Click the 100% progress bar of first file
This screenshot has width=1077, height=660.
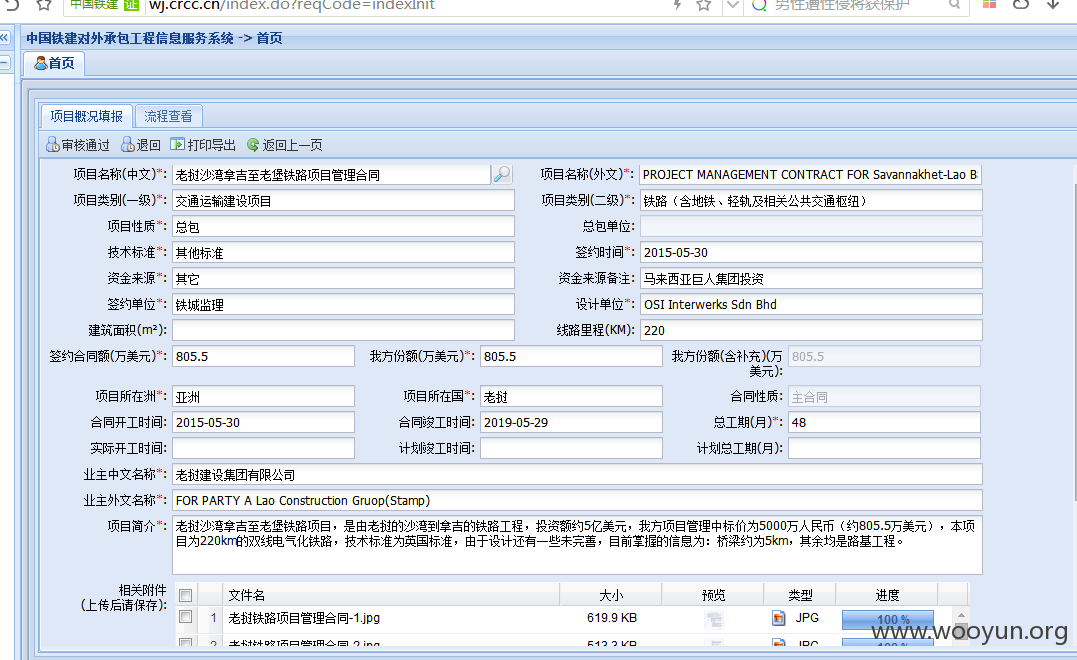pyautogui.click(x=887, y=619)
